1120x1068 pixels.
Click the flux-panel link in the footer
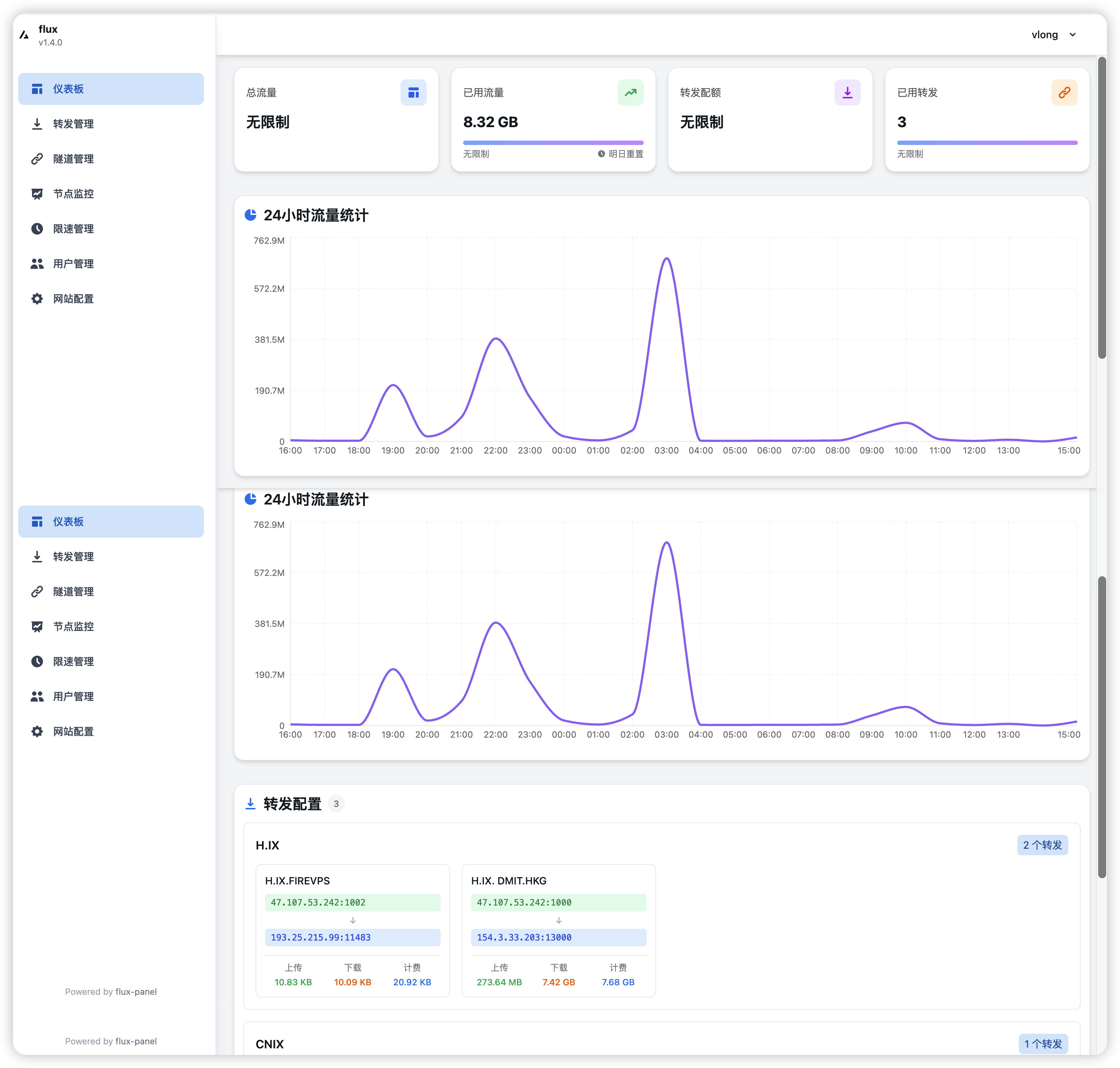[136, 992]
